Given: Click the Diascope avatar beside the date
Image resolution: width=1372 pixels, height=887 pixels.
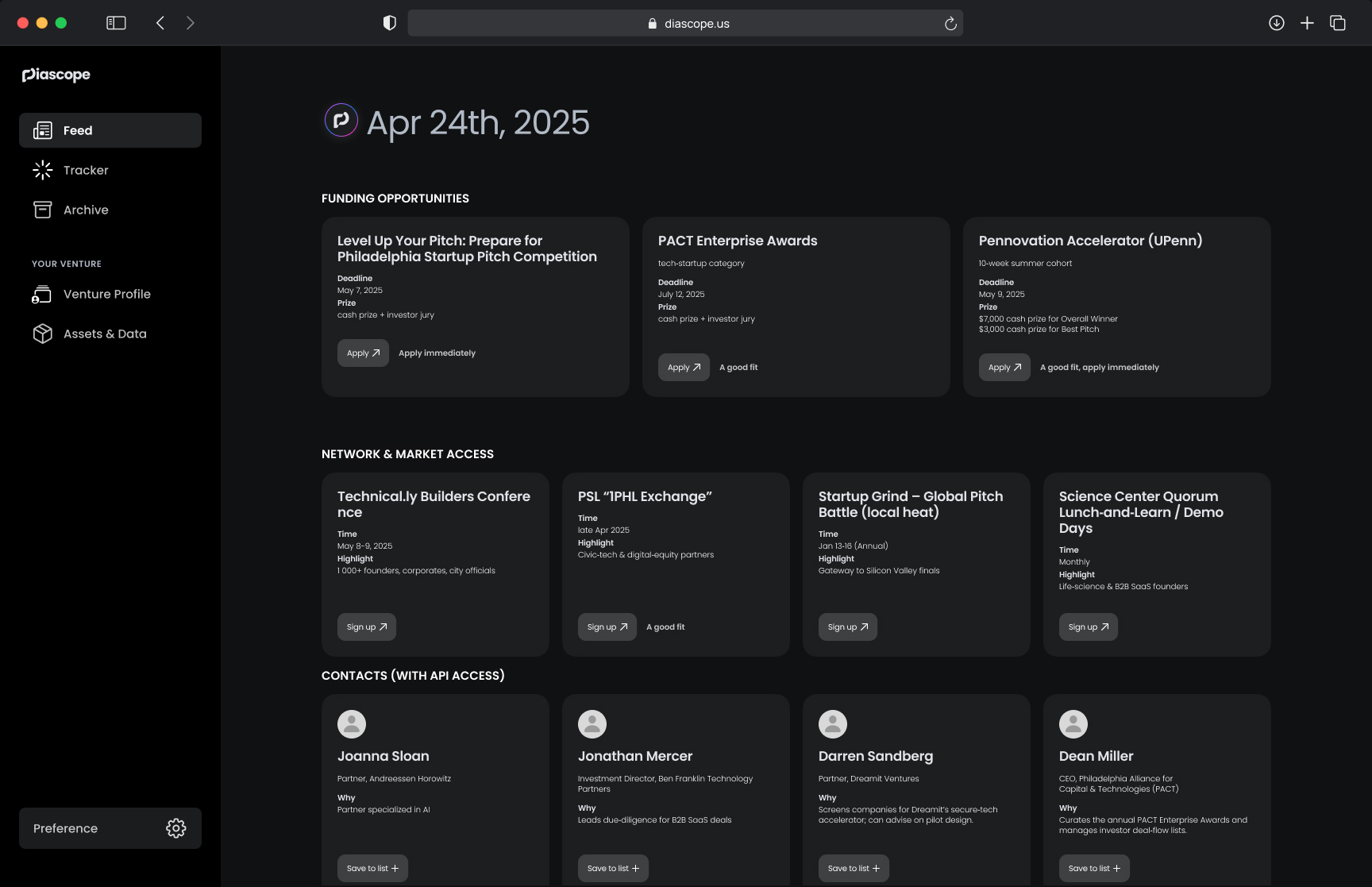Looking at the screenshot, I should pyautogui.click(x=341, y=120).
